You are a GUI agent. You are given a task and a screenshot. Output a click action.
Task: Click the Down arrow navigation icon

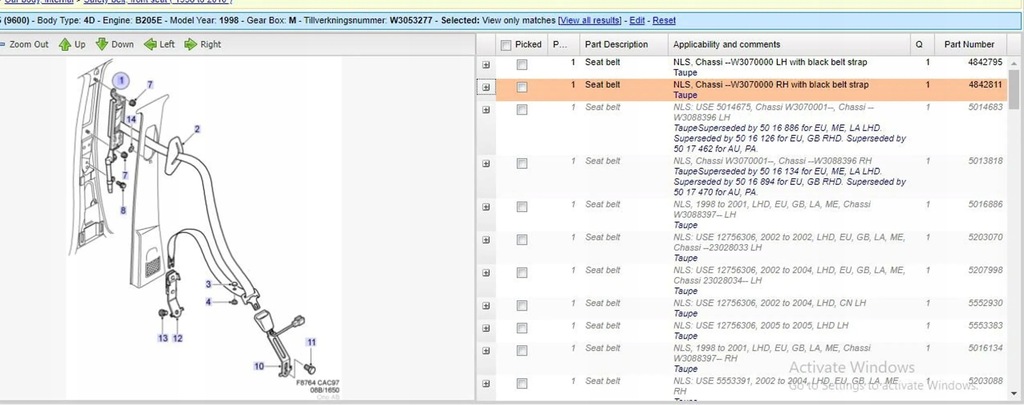pyautogui.click(x=102, y=44)
